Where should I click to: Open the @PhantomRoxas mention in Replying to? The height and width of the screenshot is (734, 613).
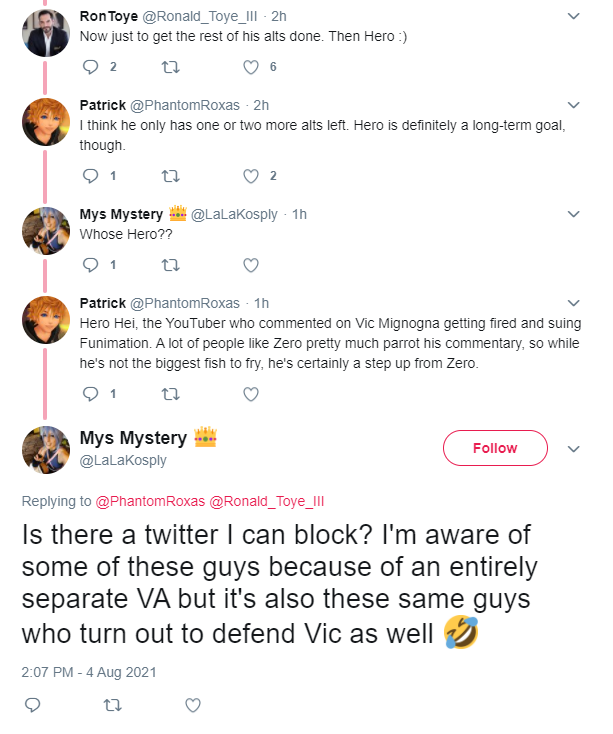click(150, 501)
